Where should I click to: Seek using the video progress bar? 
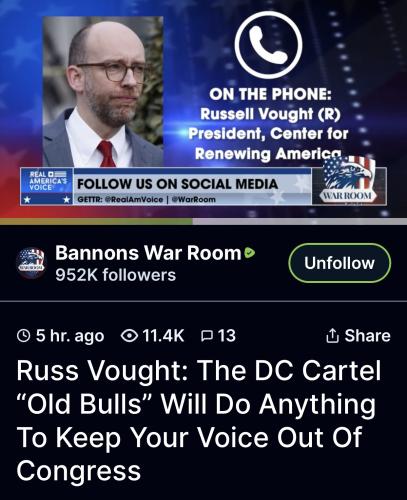(x=203, y=221)
